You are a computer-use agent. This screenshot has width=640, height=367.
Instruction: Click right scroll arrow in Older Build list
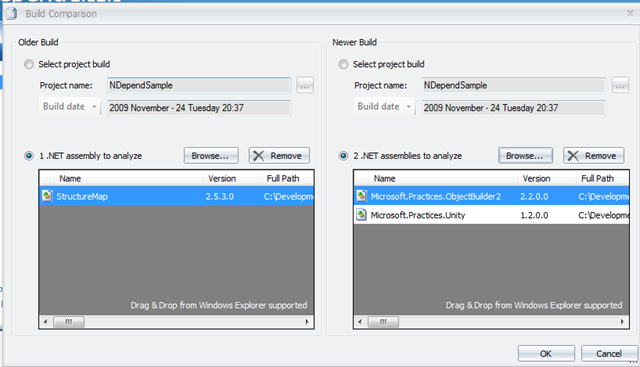[x=307, y=322]
